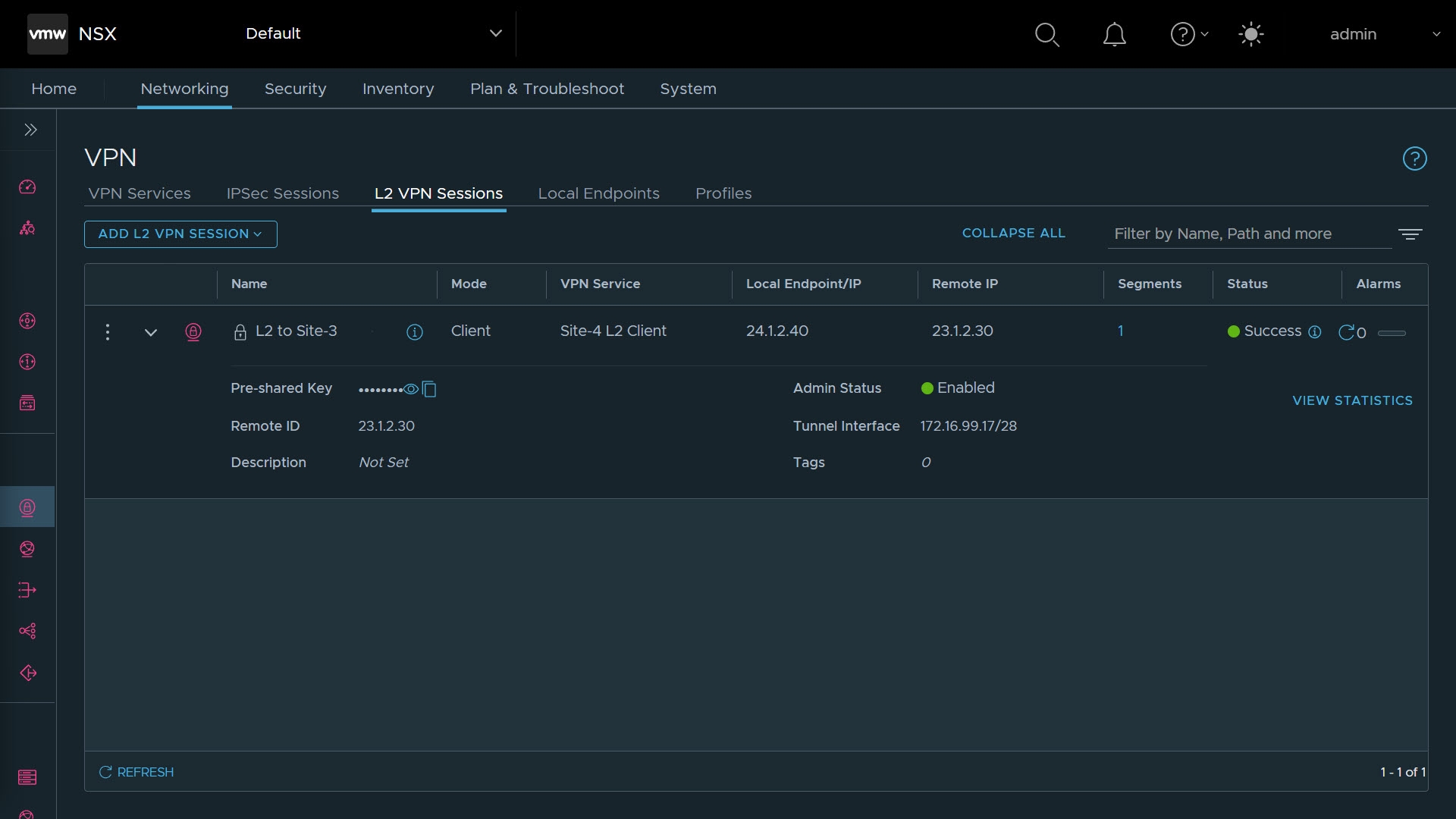Click the VIEW STATISTICS link
This screenshot has width=1456, height=819.
[1352, 400]
